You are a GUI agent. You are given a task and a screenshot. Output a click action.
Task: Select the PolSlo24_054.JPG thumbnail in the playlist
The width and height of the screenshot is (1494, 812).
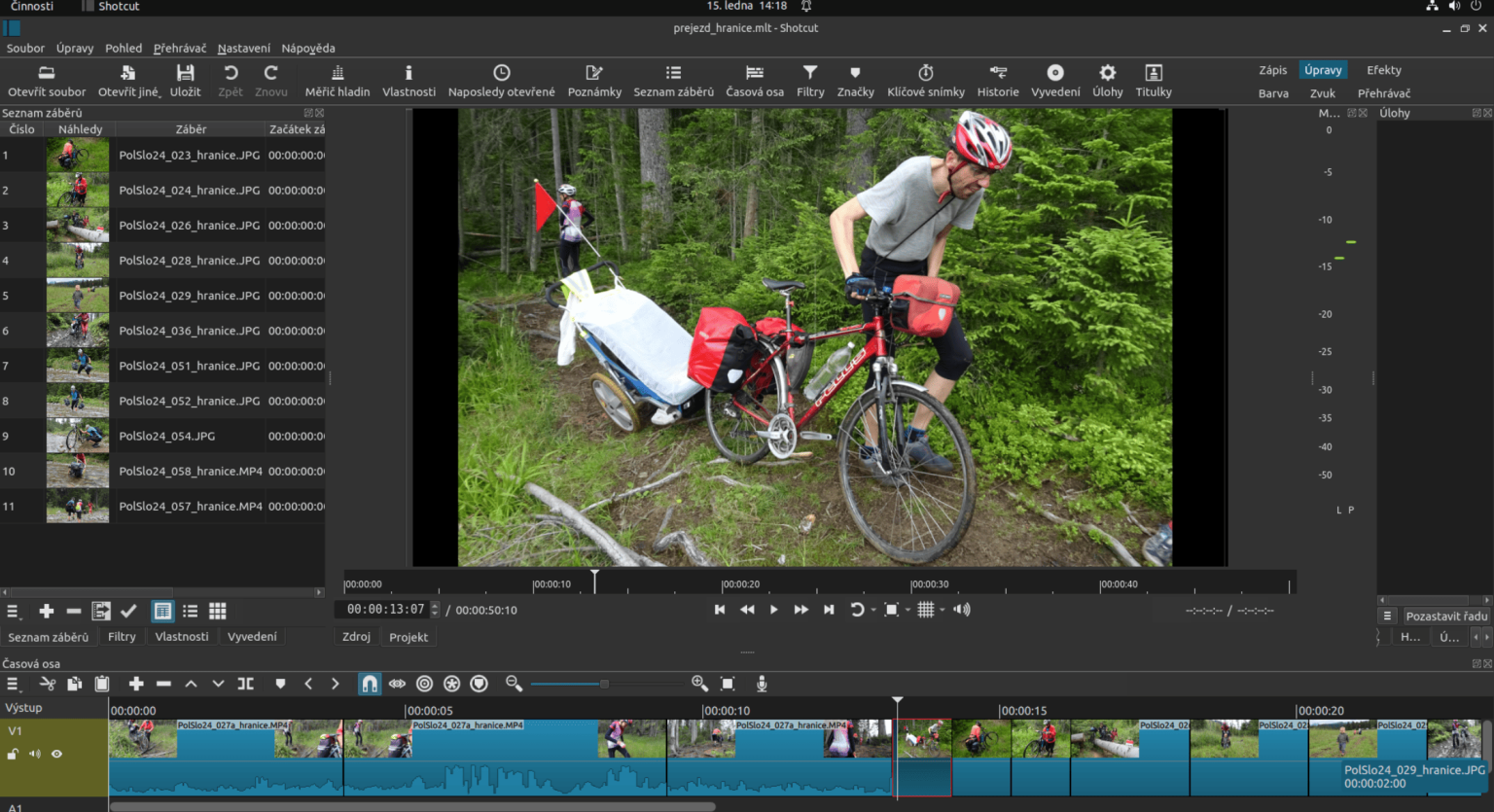click(x=78, y=436)
